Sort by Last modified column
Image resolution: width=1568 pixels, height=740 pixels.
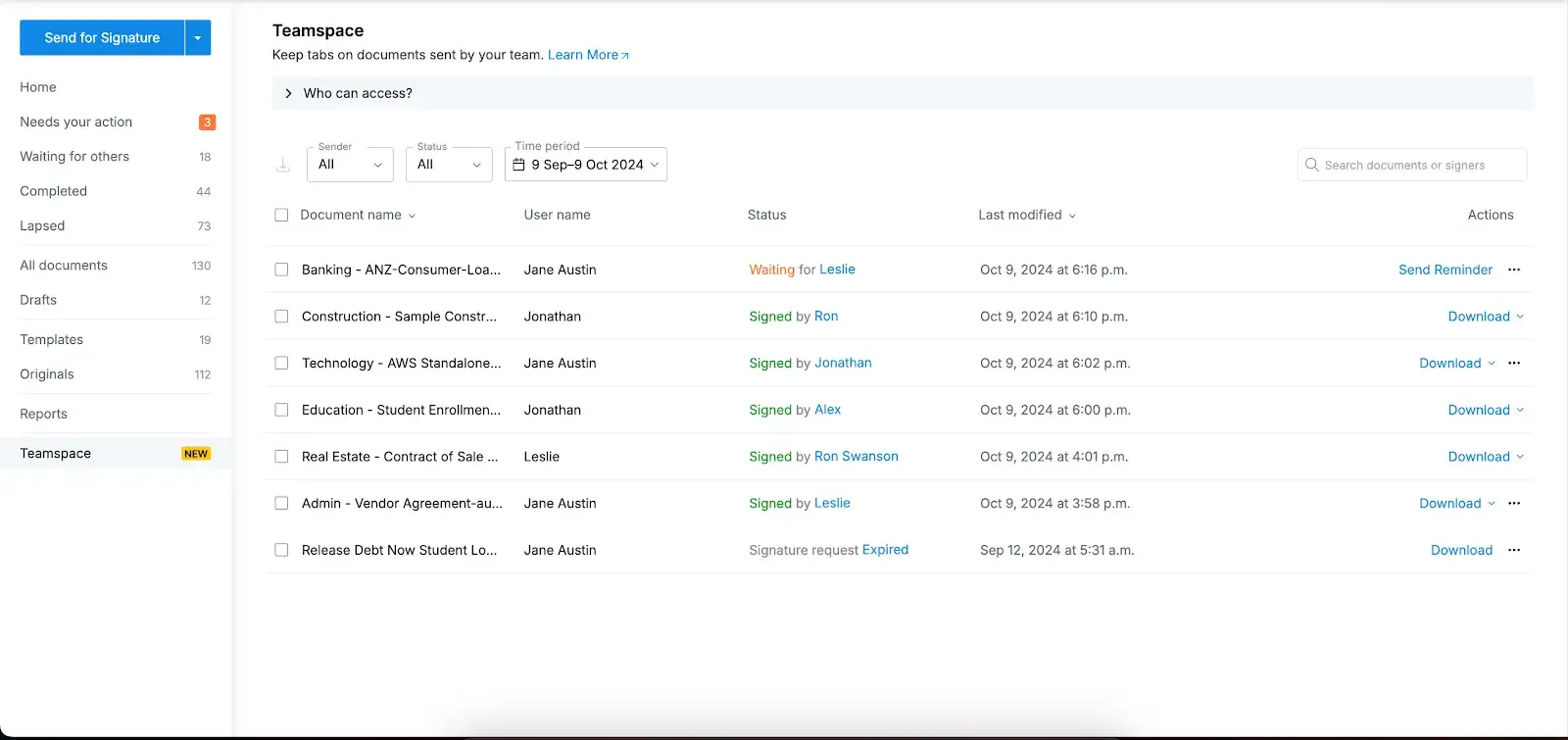[x=1027, y=215]
